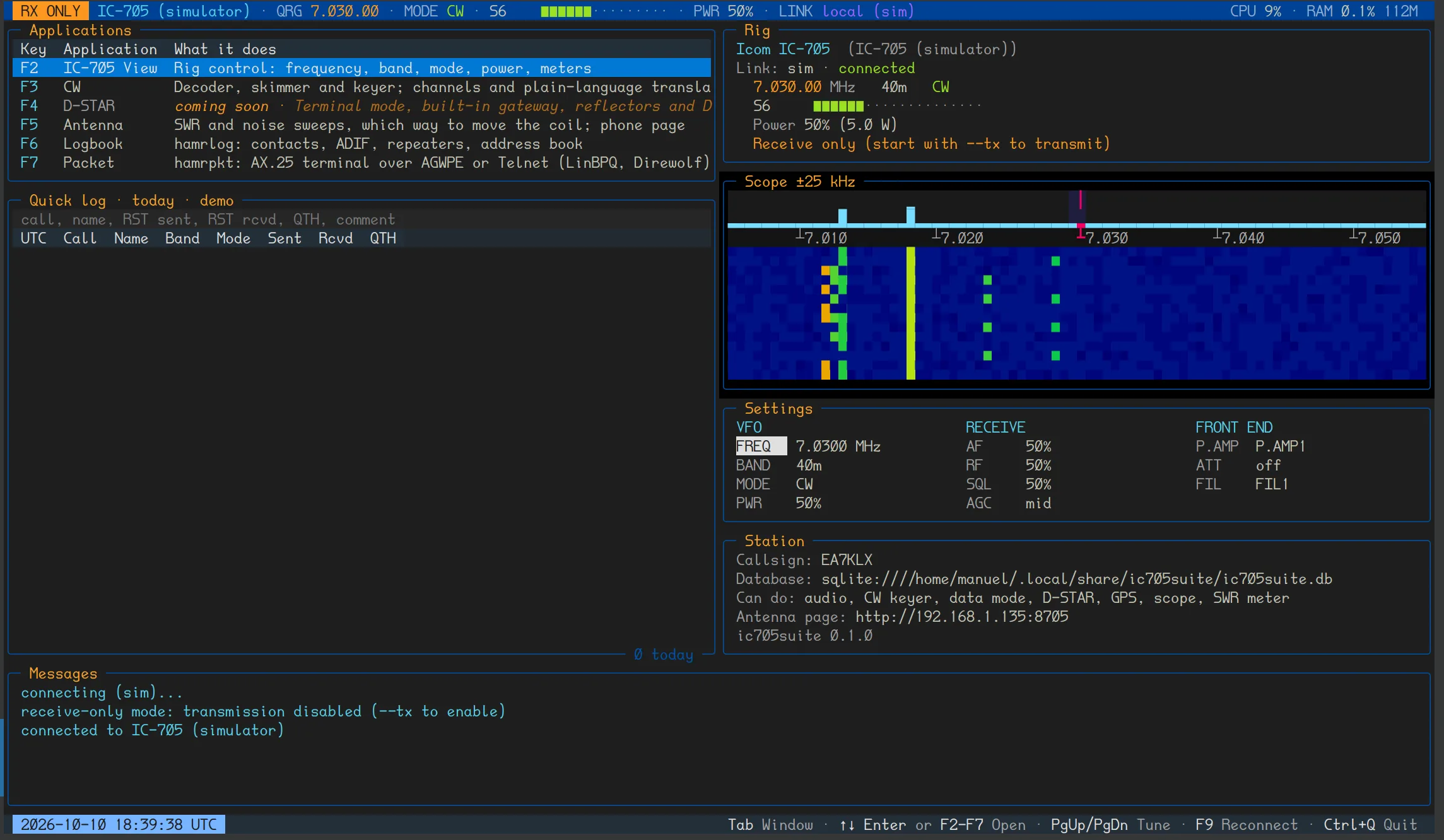This screenshot has width=1444, height=840.
Task: Click the S6 signal meter in Rig panel
Action: pyautogui.click(x=867, y=106)
